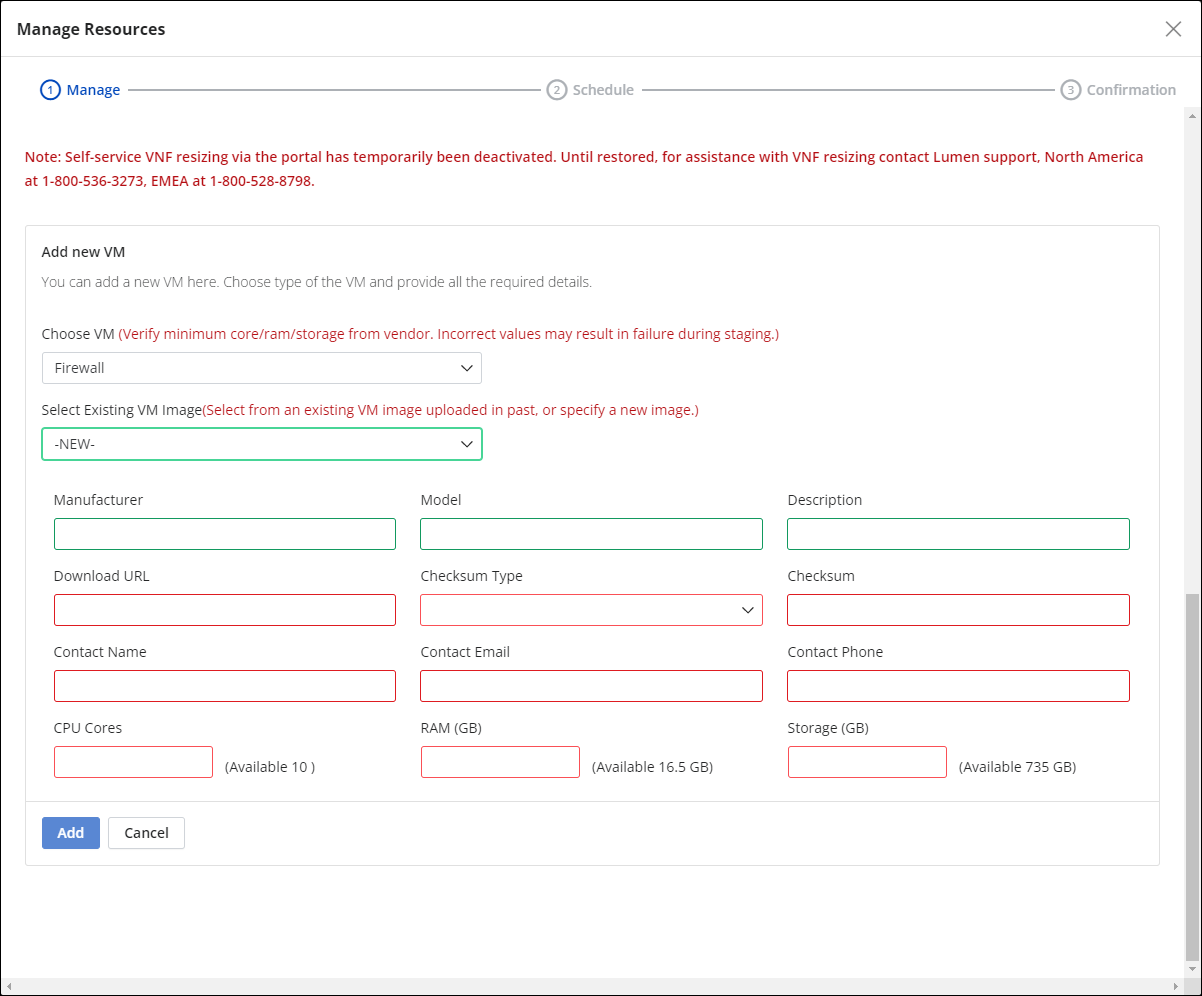Screen dimensions: 1202x996
Task: Click the step 3 circle icon
Action: click(x=1071, y=90)
